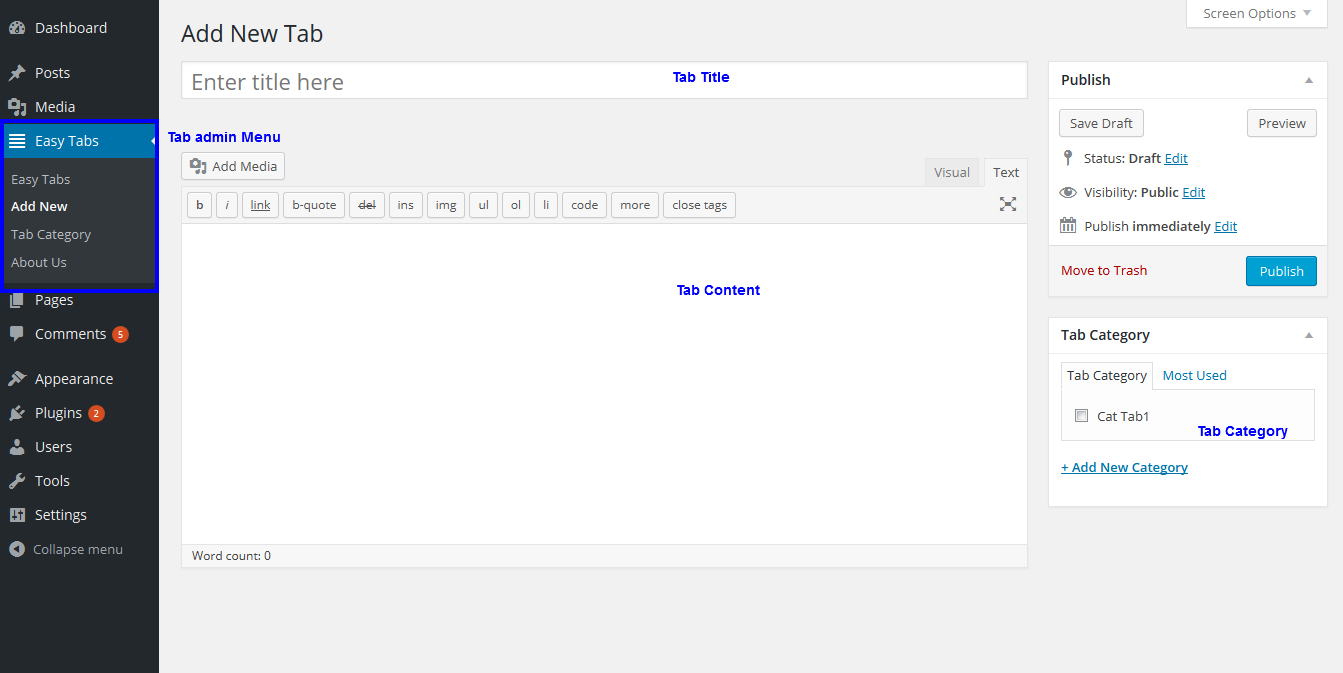Click the Appearance paintbrush icon
Screen dimensions: 1343x673
pyautogui.click(x=17, y=379)
